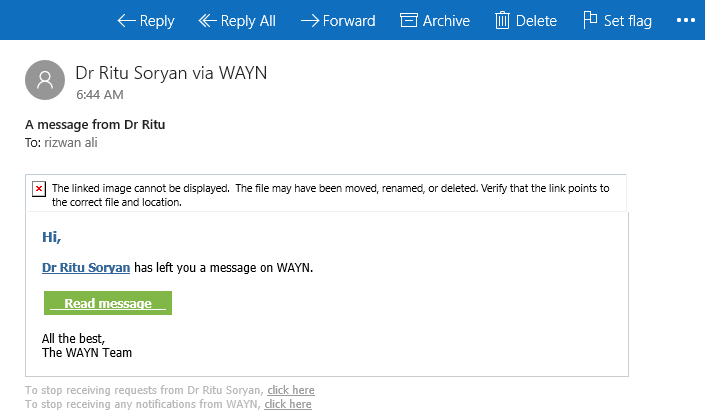Open the Dr Ritu Soryan profile link

pyautogui.click(x=86, y=268)
